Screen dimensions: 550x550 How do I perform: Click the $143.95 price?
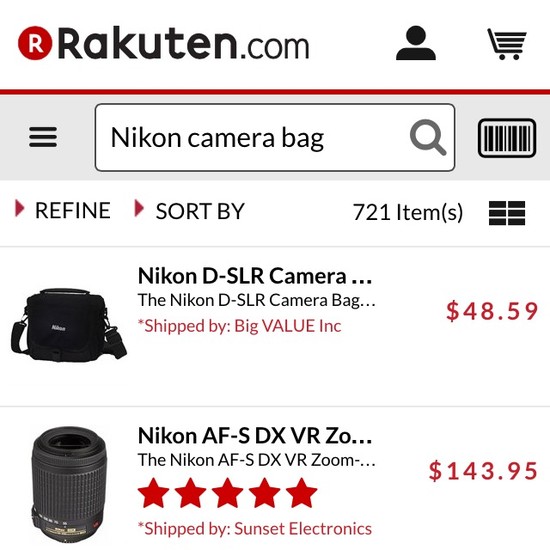click(x=483, y=470)
